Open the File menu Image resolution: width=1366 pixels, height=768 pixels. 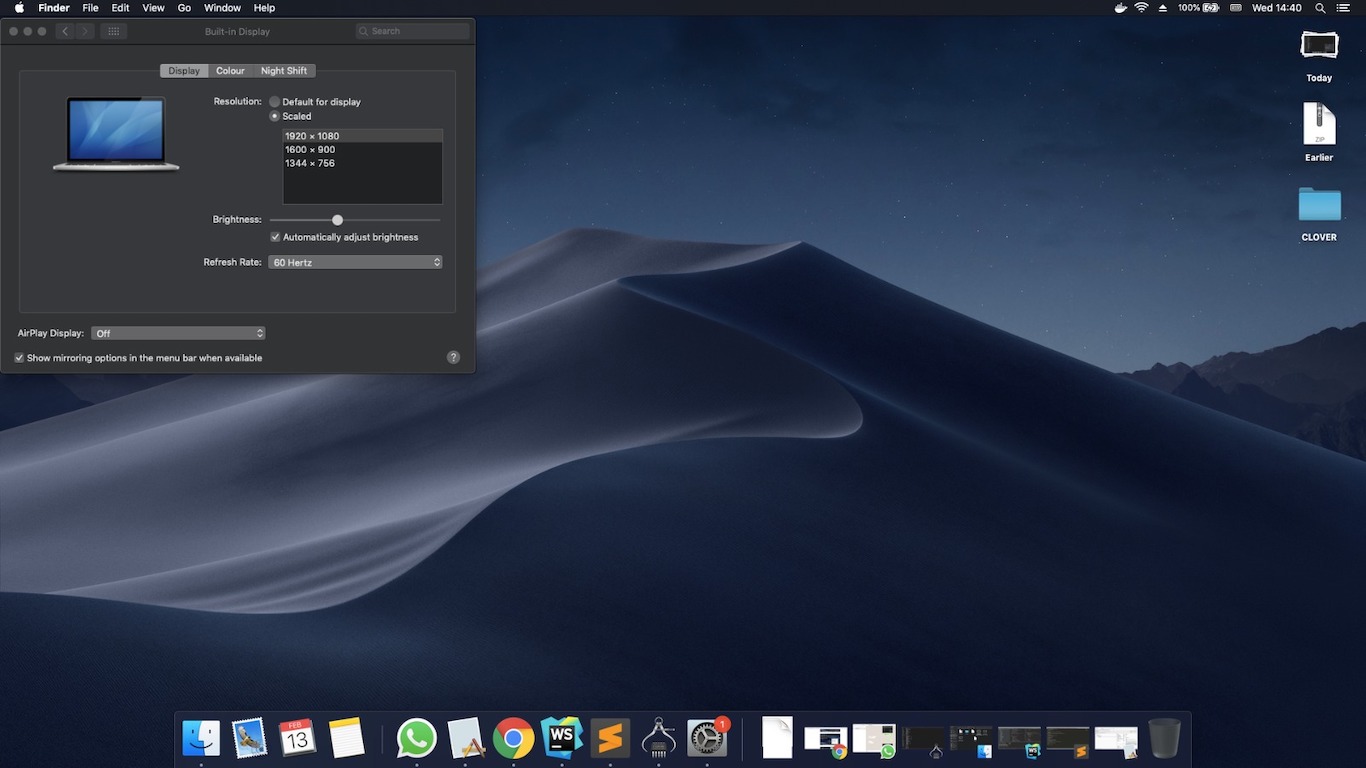tap(90, 8)
